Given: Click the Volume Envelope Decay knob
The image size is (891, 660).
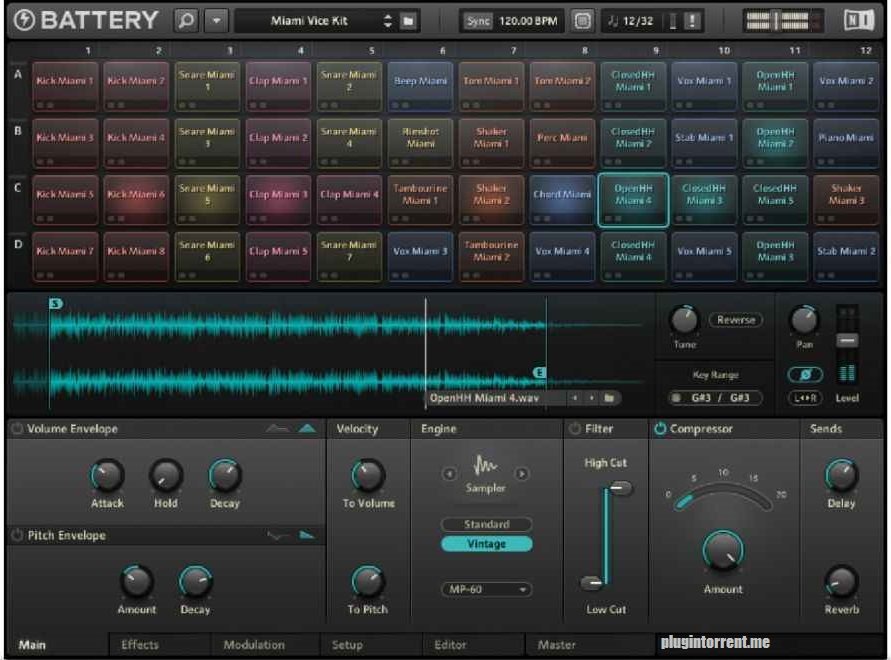Looking at the screenshot, I should pos(224,476).
